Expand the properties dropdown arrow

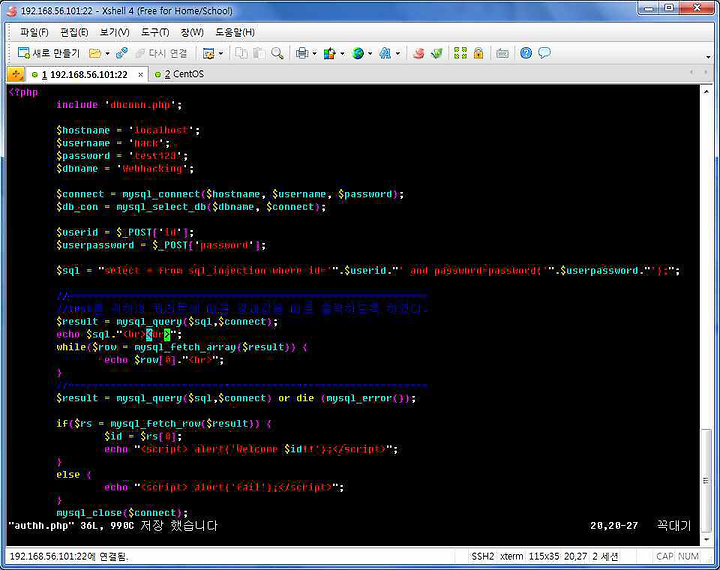tap(221, 54)
